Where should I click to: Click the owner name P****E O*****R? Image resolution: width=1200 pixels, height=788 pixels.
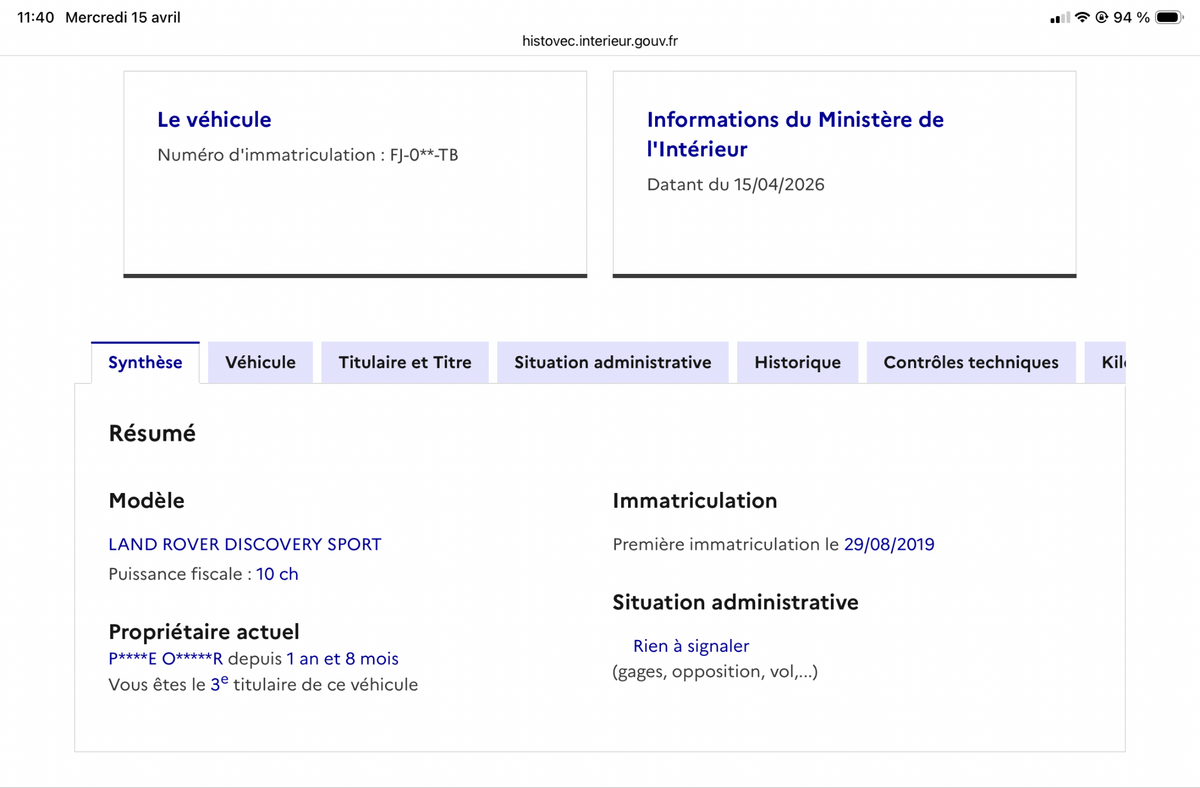click(x=166, y=659)
